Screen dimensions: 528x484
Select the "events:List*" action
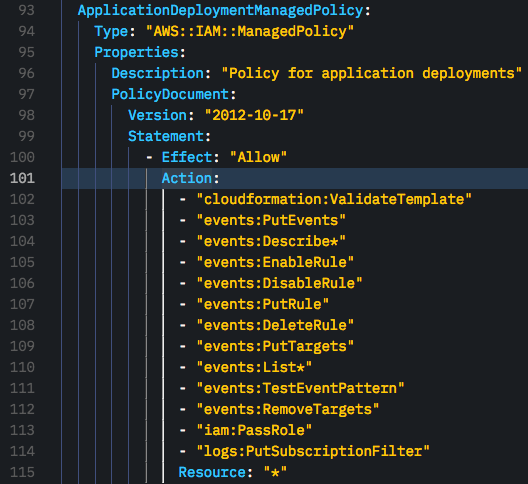[254, 367]
